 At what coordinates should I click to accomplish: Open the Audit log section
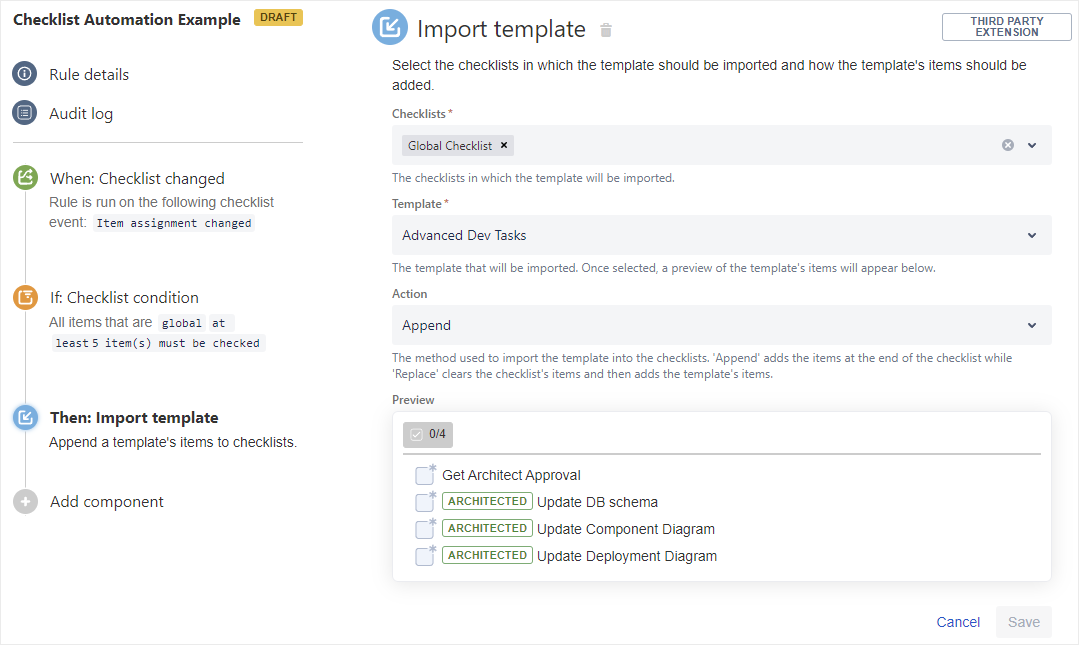81,113
